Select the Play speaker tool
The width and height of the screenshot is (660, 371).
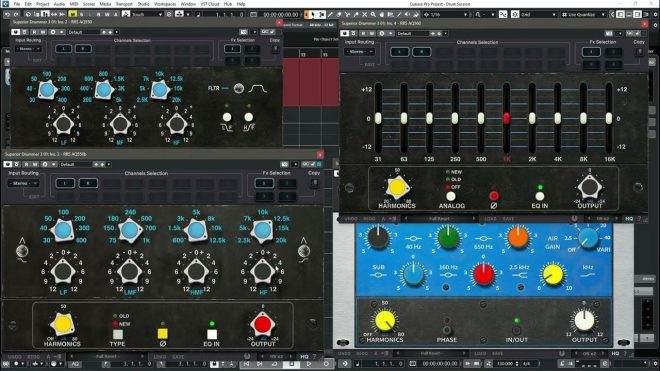click(407, 14)
